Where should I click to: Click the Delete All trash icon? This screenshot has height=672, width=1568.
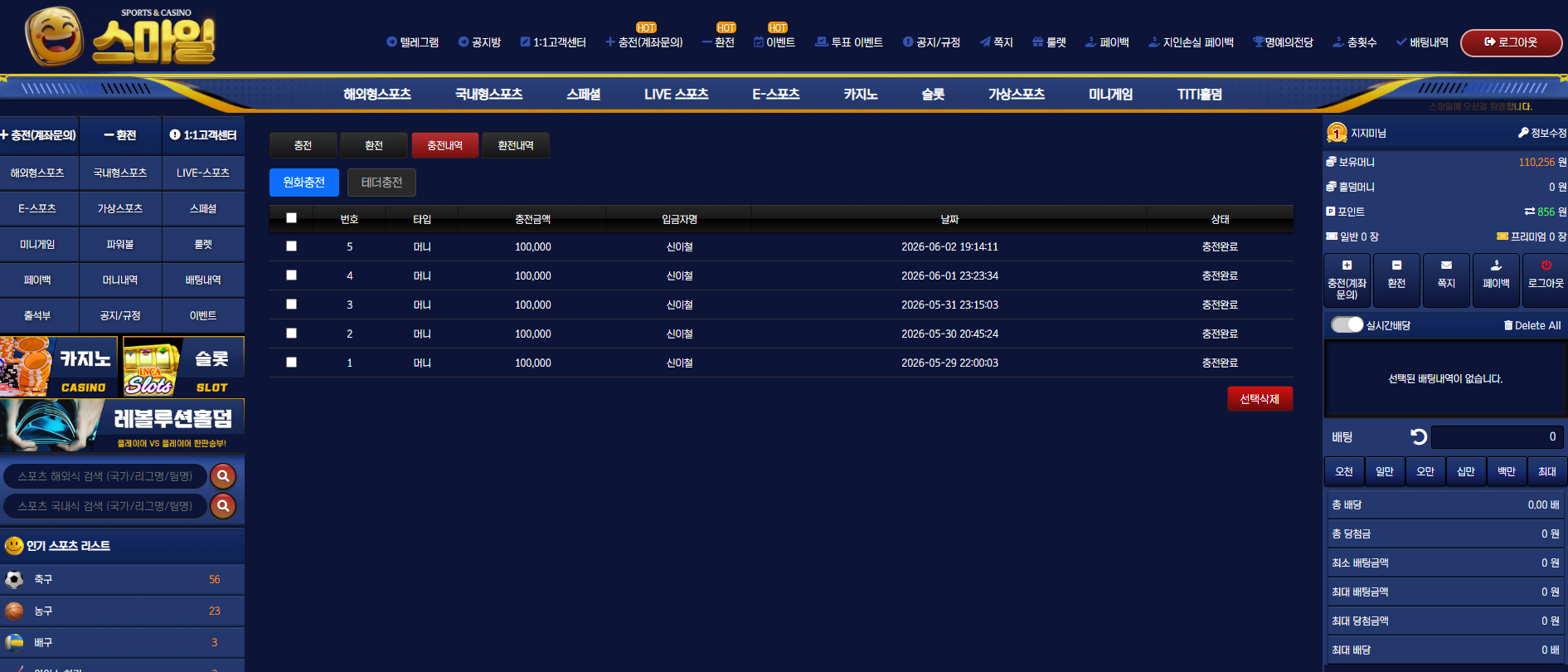point(1508,325)
